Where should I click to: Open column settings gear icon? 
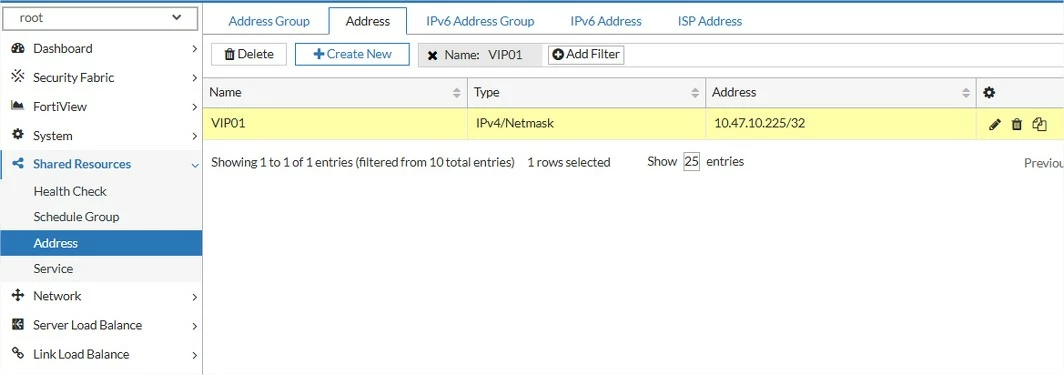coord(989,93)
